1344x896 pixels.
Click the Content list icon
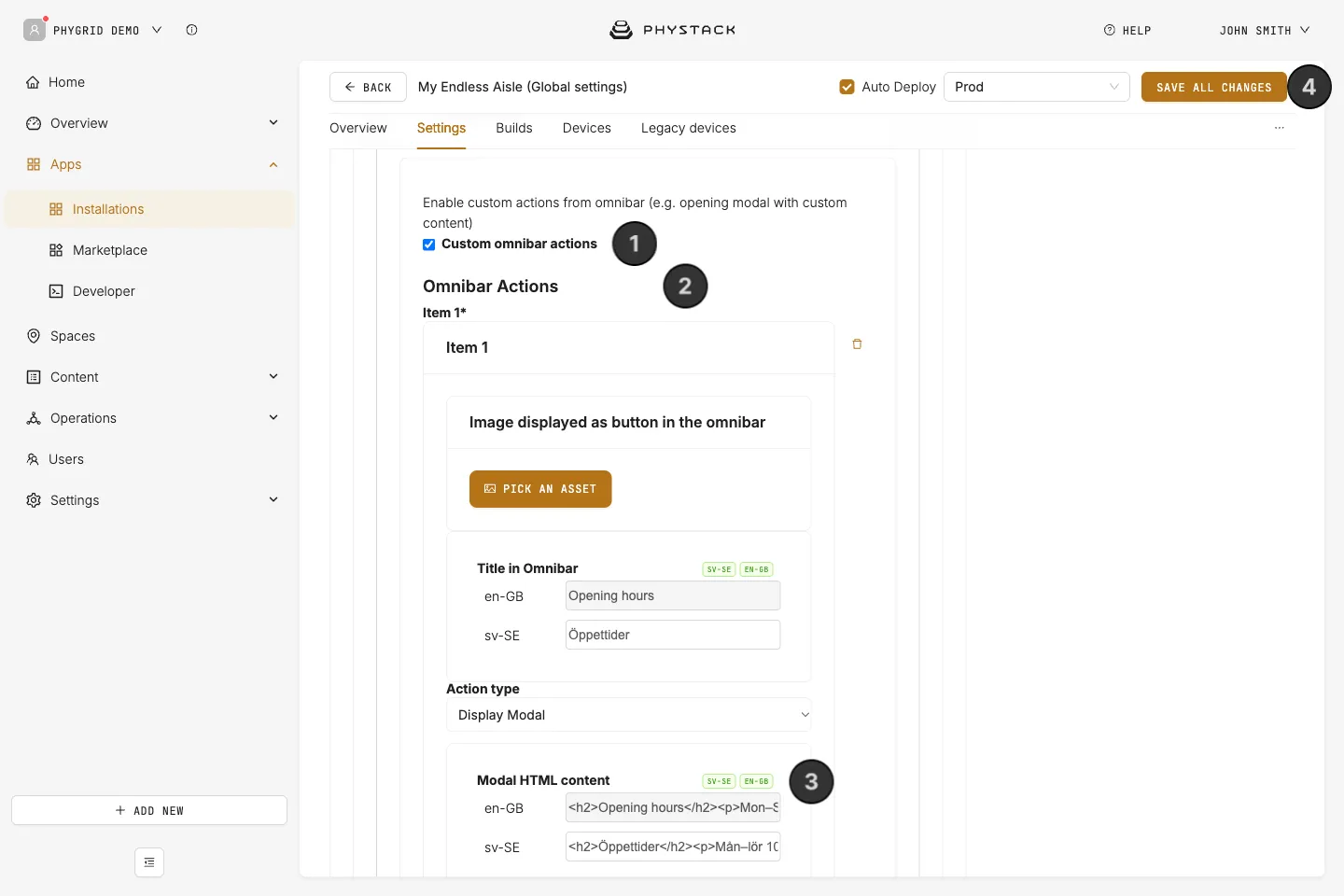point(34,377)
